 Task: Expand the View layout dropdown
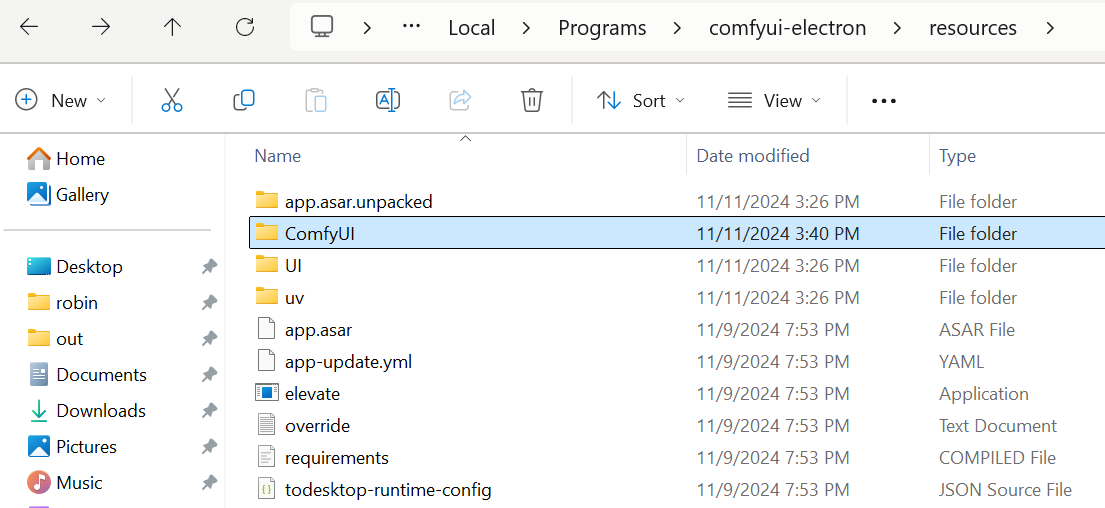pos(774,100)
